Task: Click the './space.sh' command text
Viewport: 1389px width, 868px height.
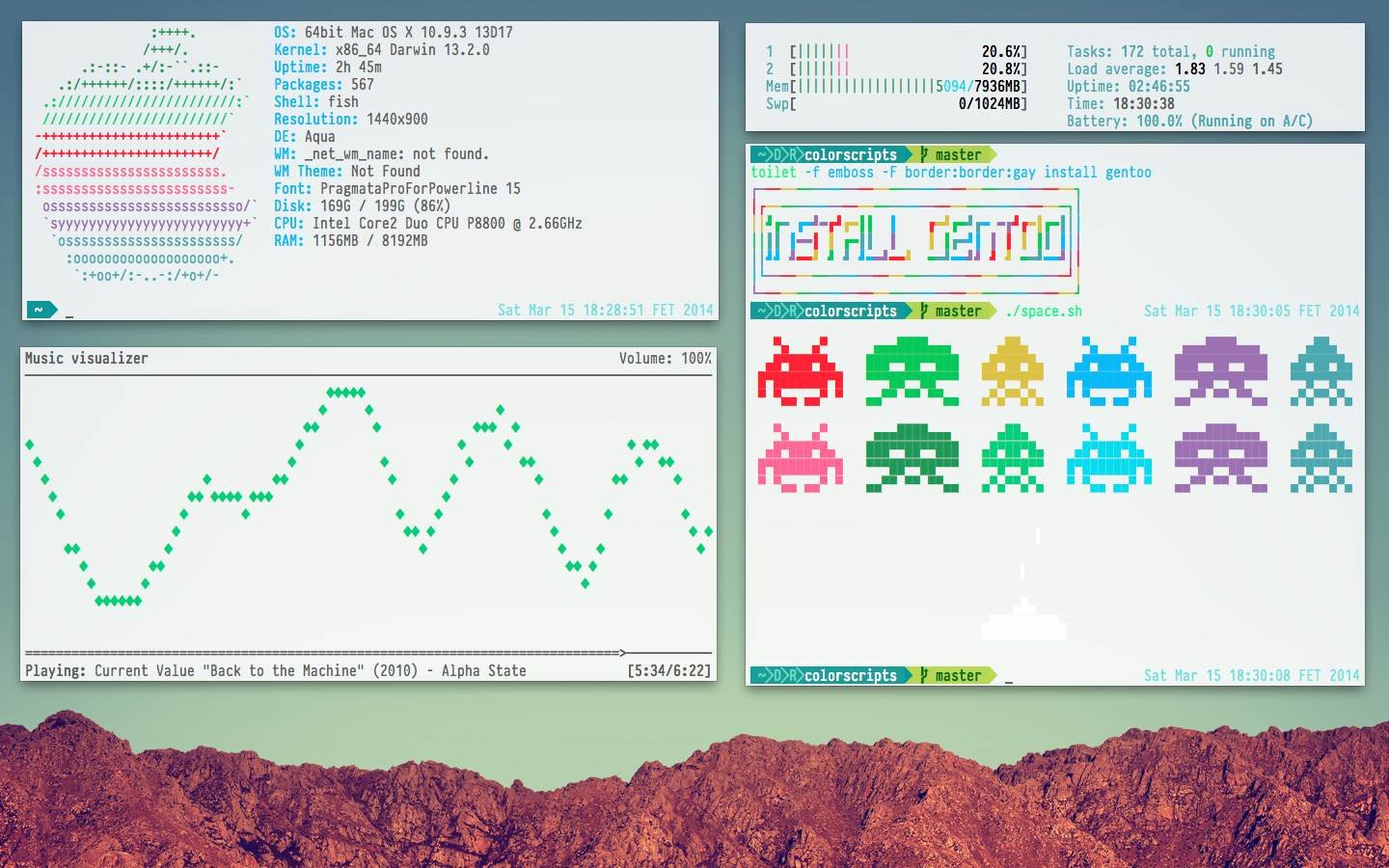Action: (x=1044, y=311)
